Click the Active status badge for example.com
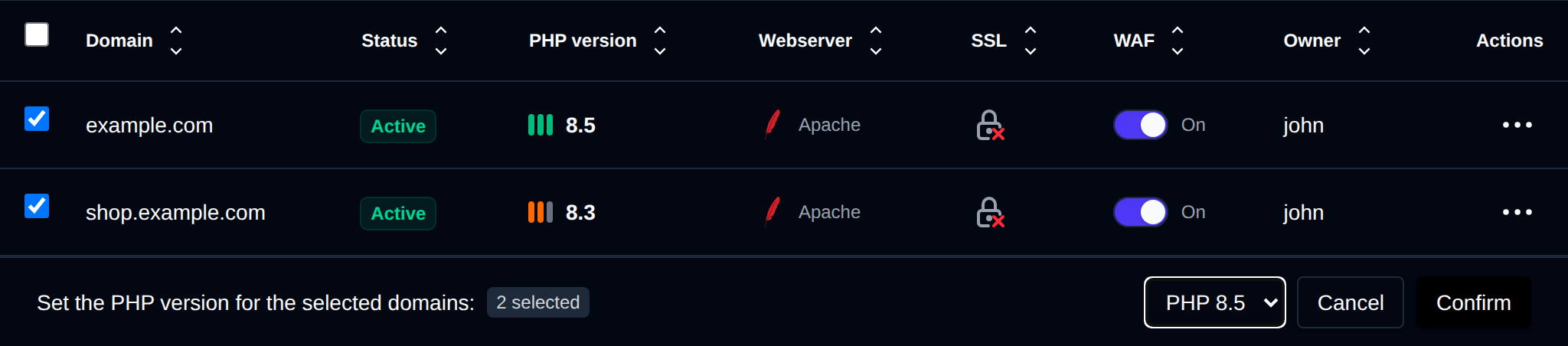The image size is (1568, 346). [x=398, y=126]
